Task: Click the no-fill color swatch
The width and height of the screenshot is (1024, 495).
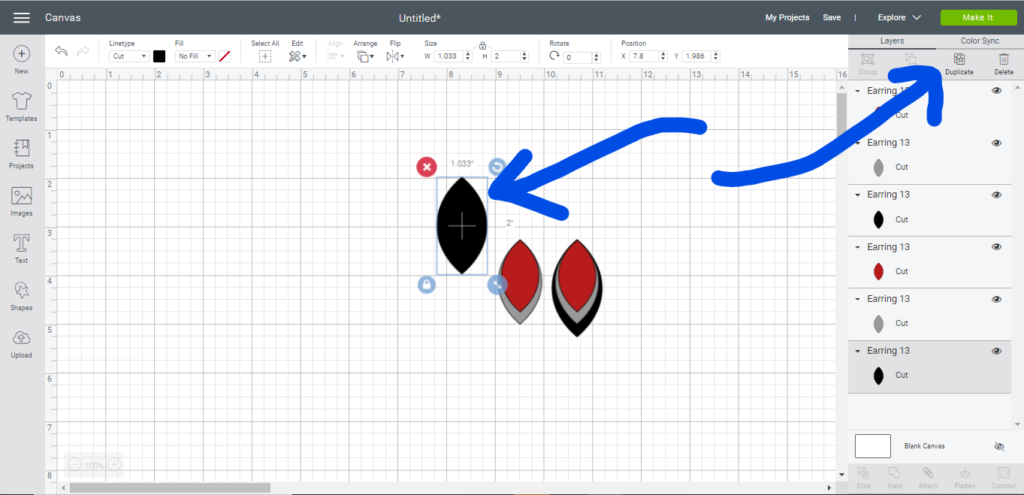Action: (225, 56)
